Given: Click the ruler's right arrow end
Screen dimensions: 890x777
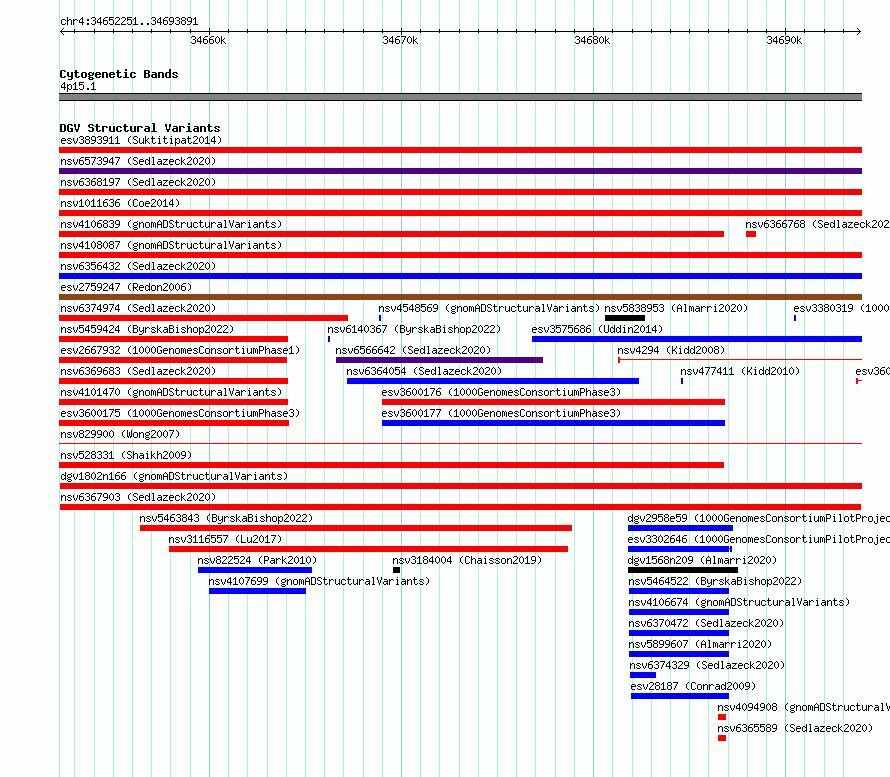Looking at the screenshot, I should tap(859, 32).
